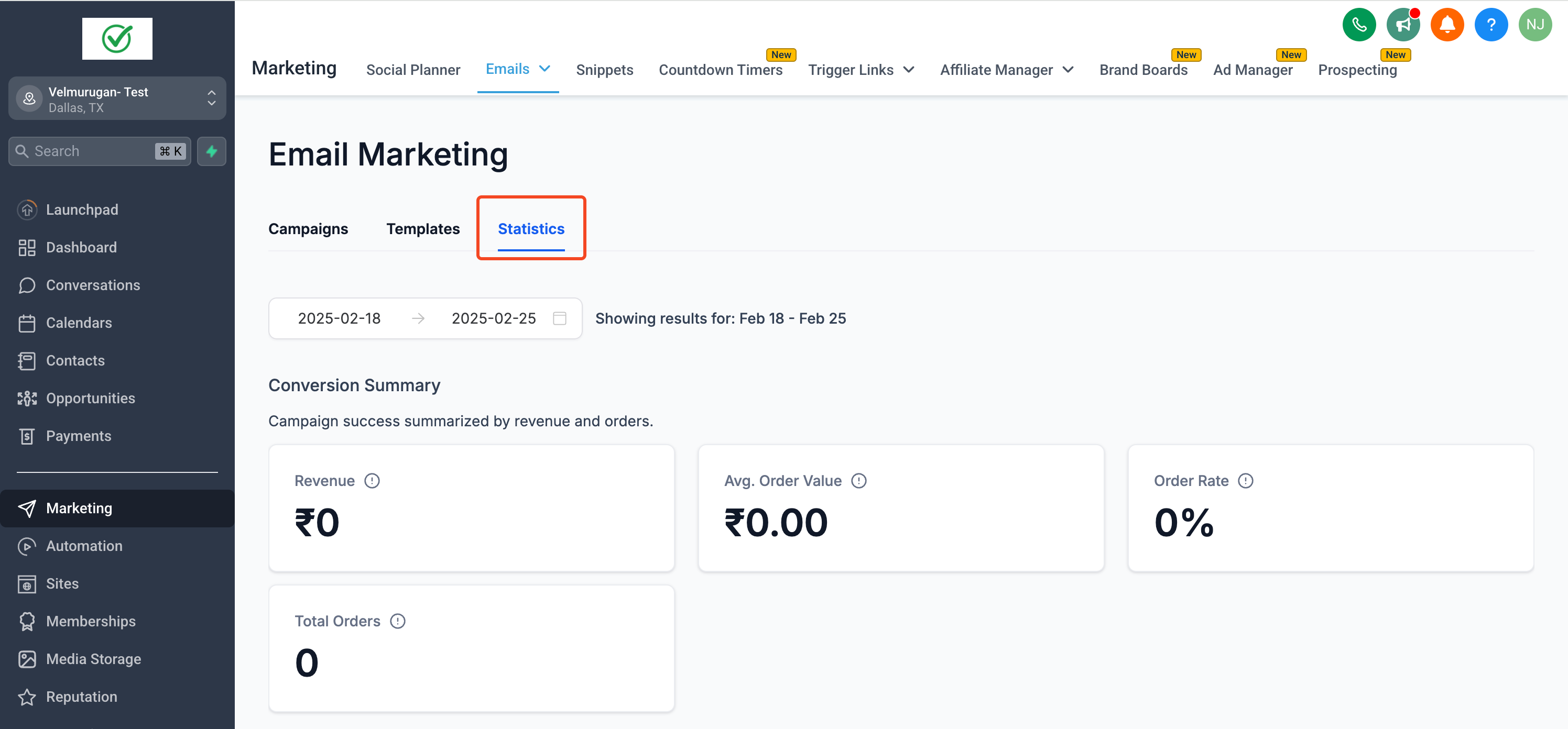
Task: Click the announcements megaphone icon
Action: [1403, 24]
